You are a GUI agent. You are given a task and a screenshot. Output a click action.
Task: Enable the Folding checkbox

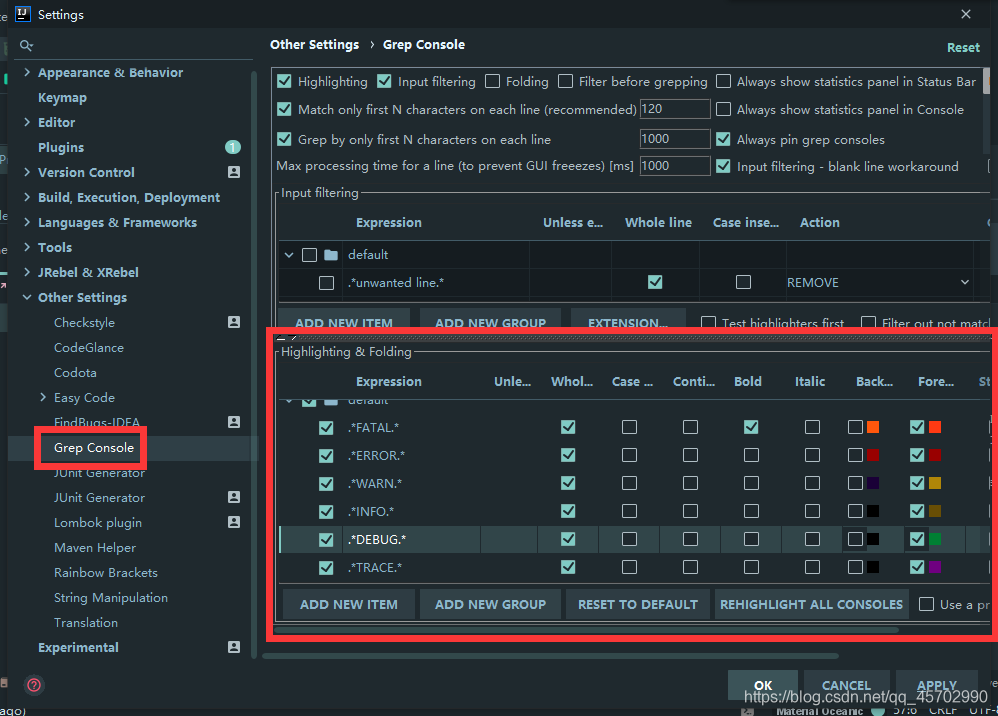pos(492,81)
